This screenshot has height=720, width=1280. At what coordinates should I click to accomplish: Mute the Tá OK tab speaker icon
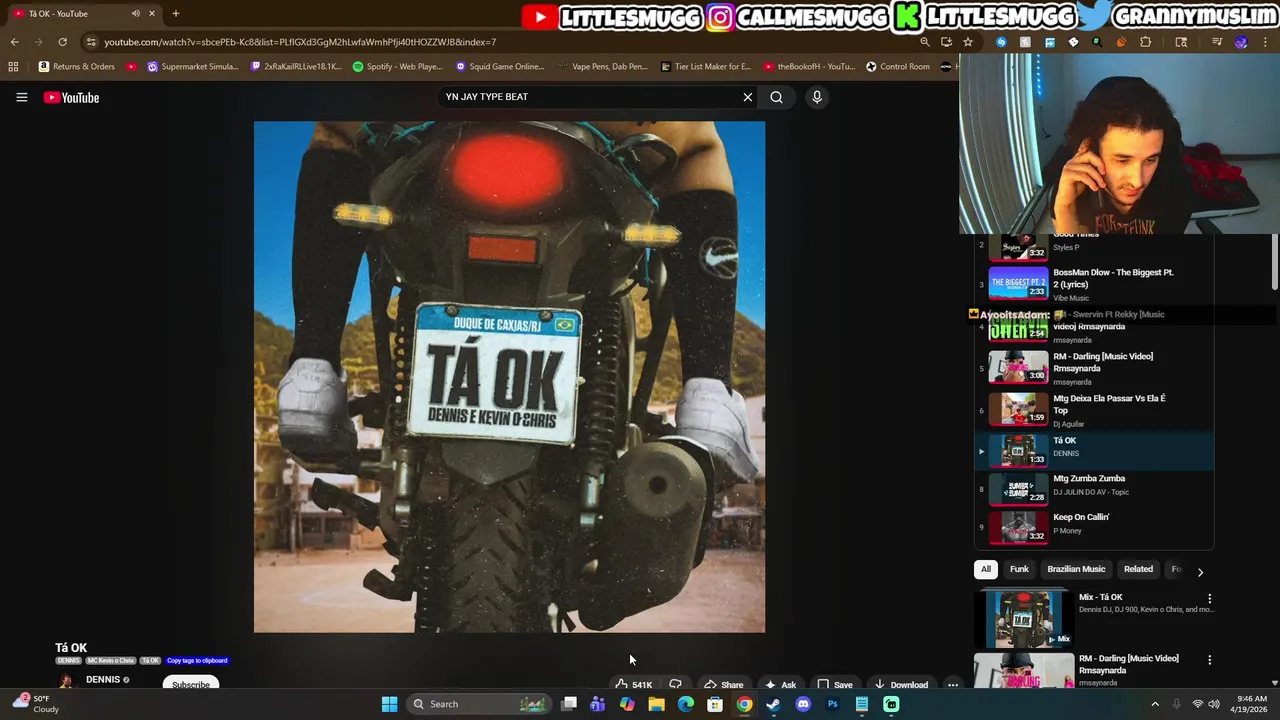[136, 13]
